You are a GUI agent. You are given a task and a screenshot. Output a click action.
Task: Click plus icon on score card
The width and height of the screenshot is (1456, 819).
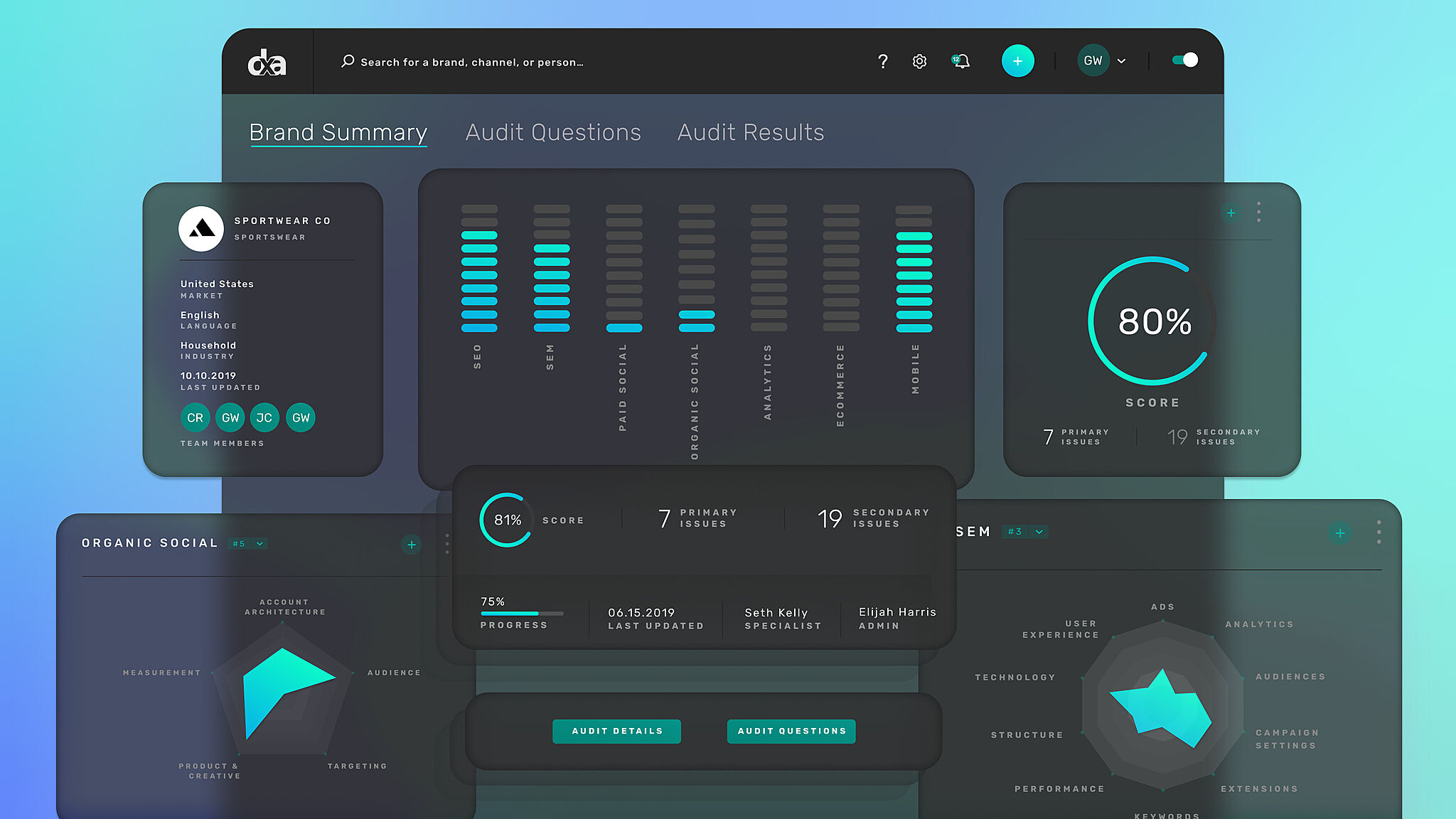1231,213
